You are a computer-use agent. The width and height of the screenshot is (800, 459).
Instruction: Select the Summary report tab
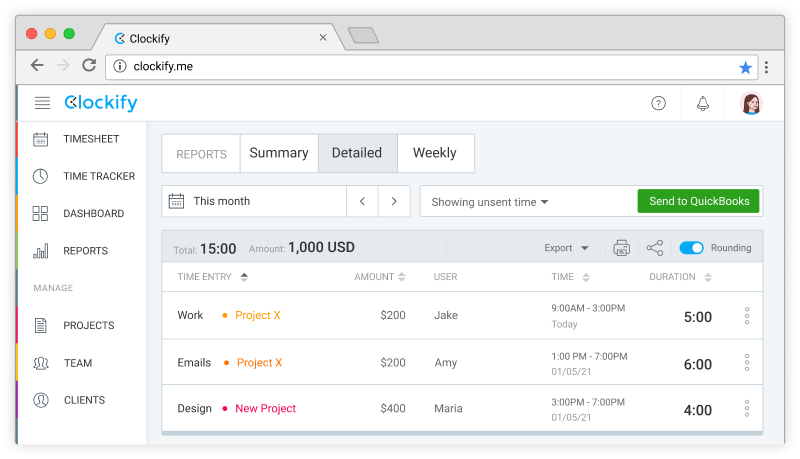[279, 153]
